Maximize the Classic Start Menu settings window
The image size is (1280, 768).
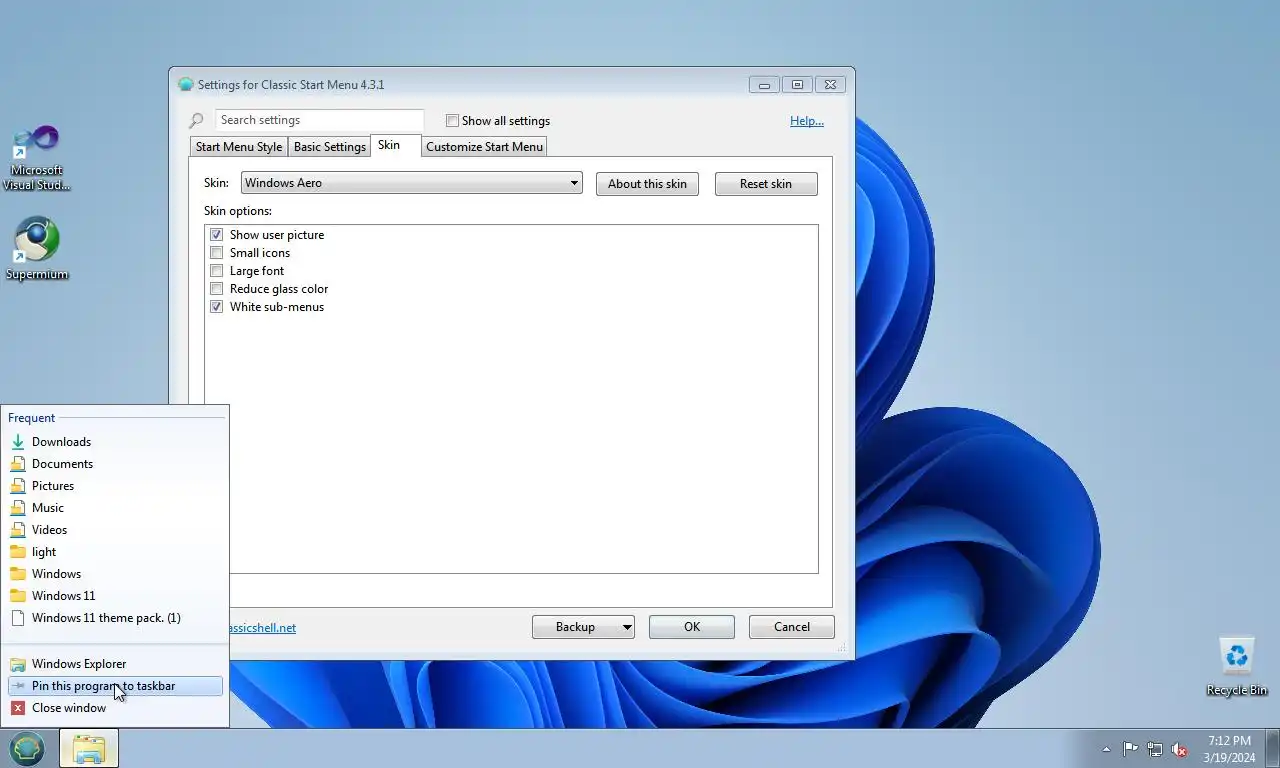point(797,85)
